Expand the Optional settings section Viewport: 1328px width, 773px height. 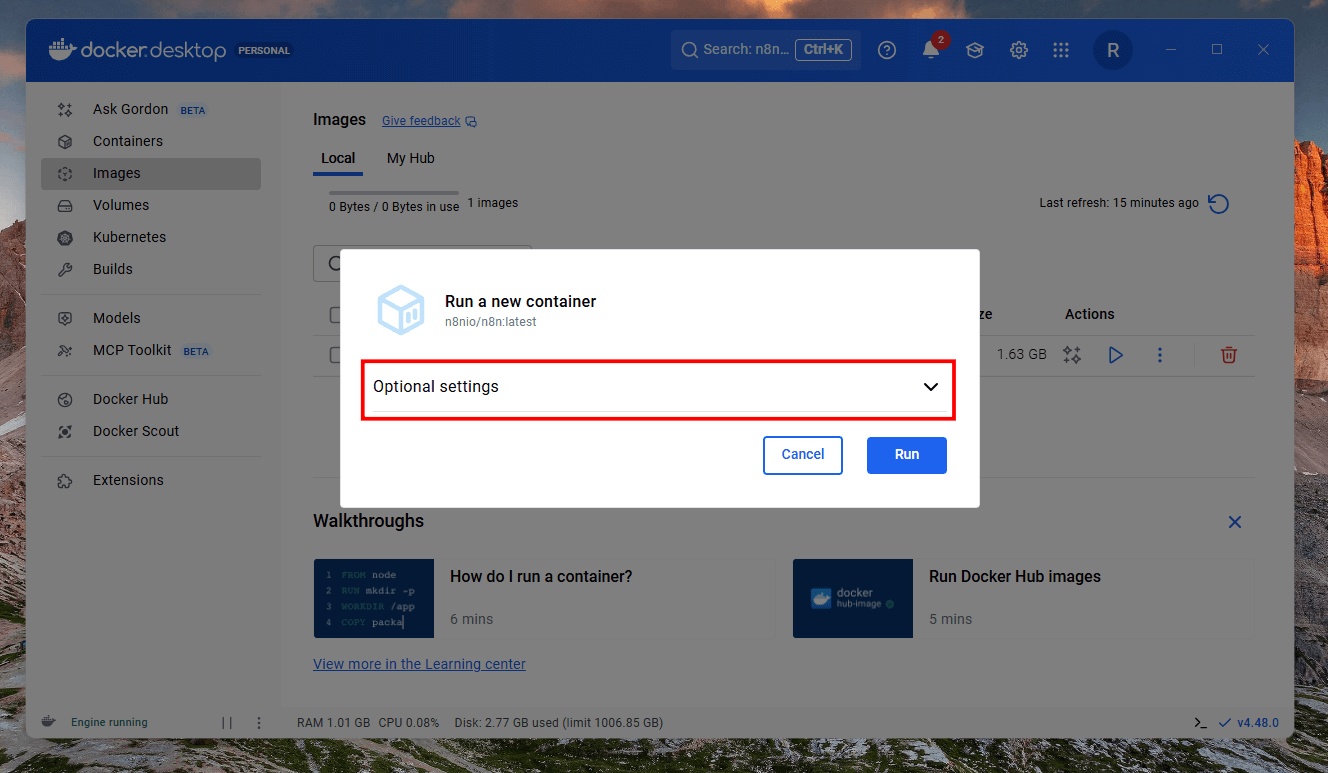click(x=658, y=387)
